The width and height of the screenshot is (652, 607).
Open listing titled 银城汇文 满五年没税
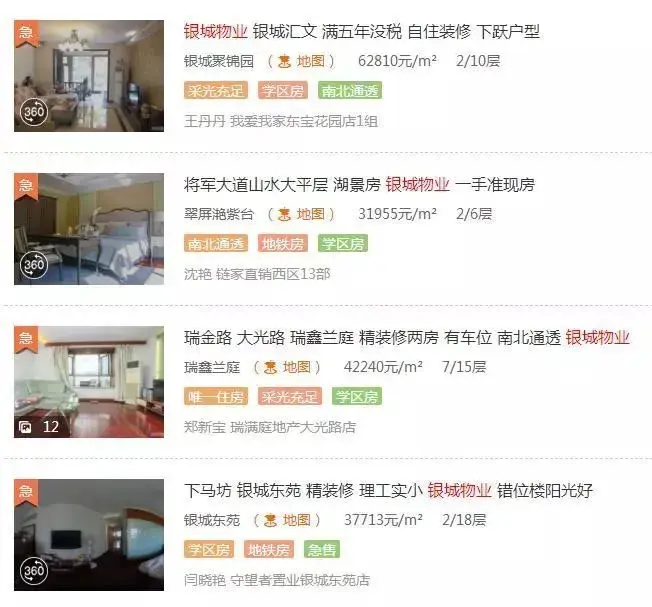tap(362, 32)
